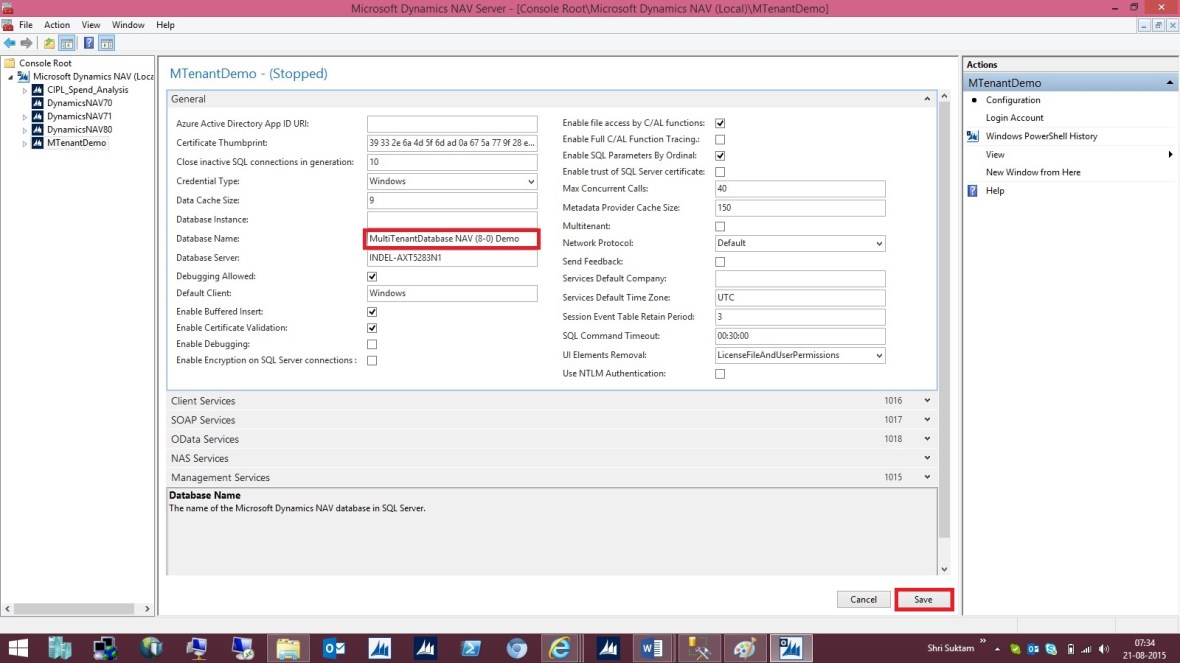Click the Up One Level folder icon
The image size is (1180, 663).
(49, 43)
